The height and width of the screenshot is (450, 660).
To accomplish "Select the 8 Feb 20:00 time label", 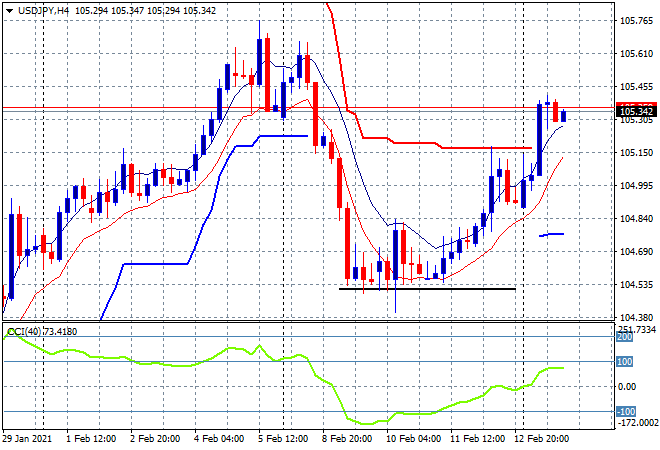I will click(x=347, y=439).
